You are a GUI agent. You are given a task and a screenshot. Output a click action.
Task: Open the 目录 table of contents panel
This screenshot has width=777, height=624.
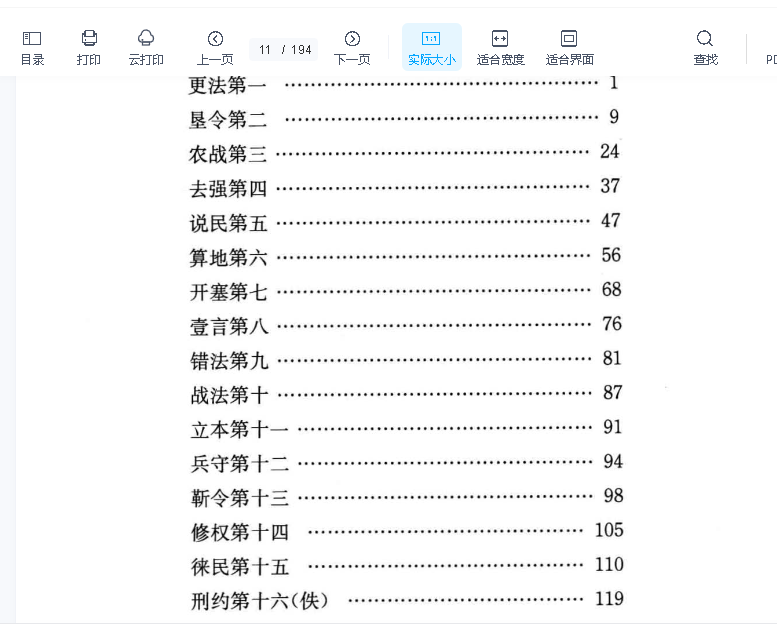pyautogui.click(x=32, y=48)
